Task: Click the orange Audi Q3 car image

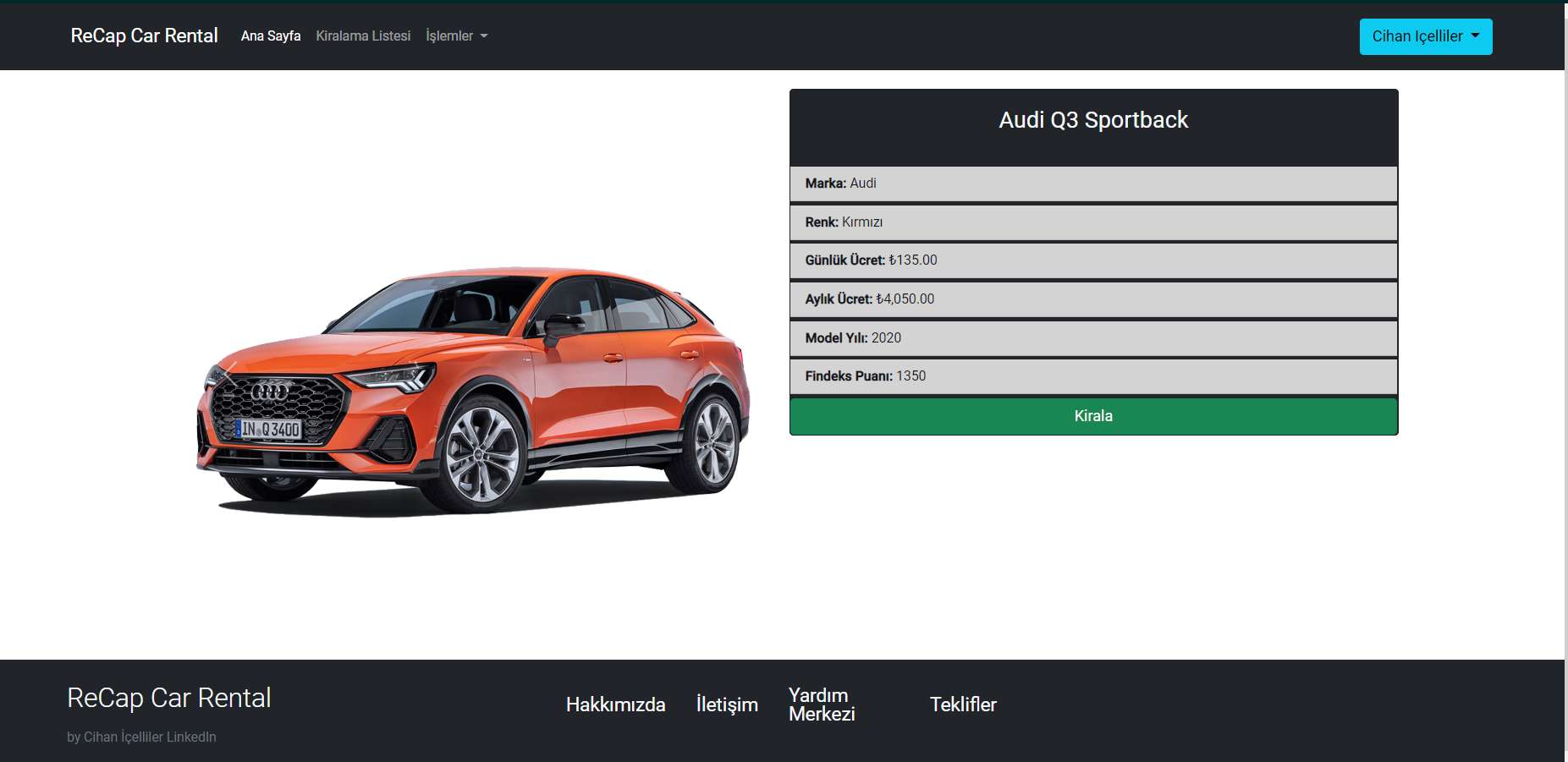Action: coord(473,391)
